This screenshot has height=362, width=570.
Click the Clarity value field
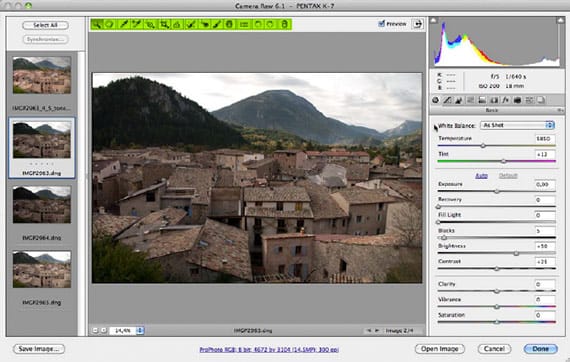coord(545,284)
